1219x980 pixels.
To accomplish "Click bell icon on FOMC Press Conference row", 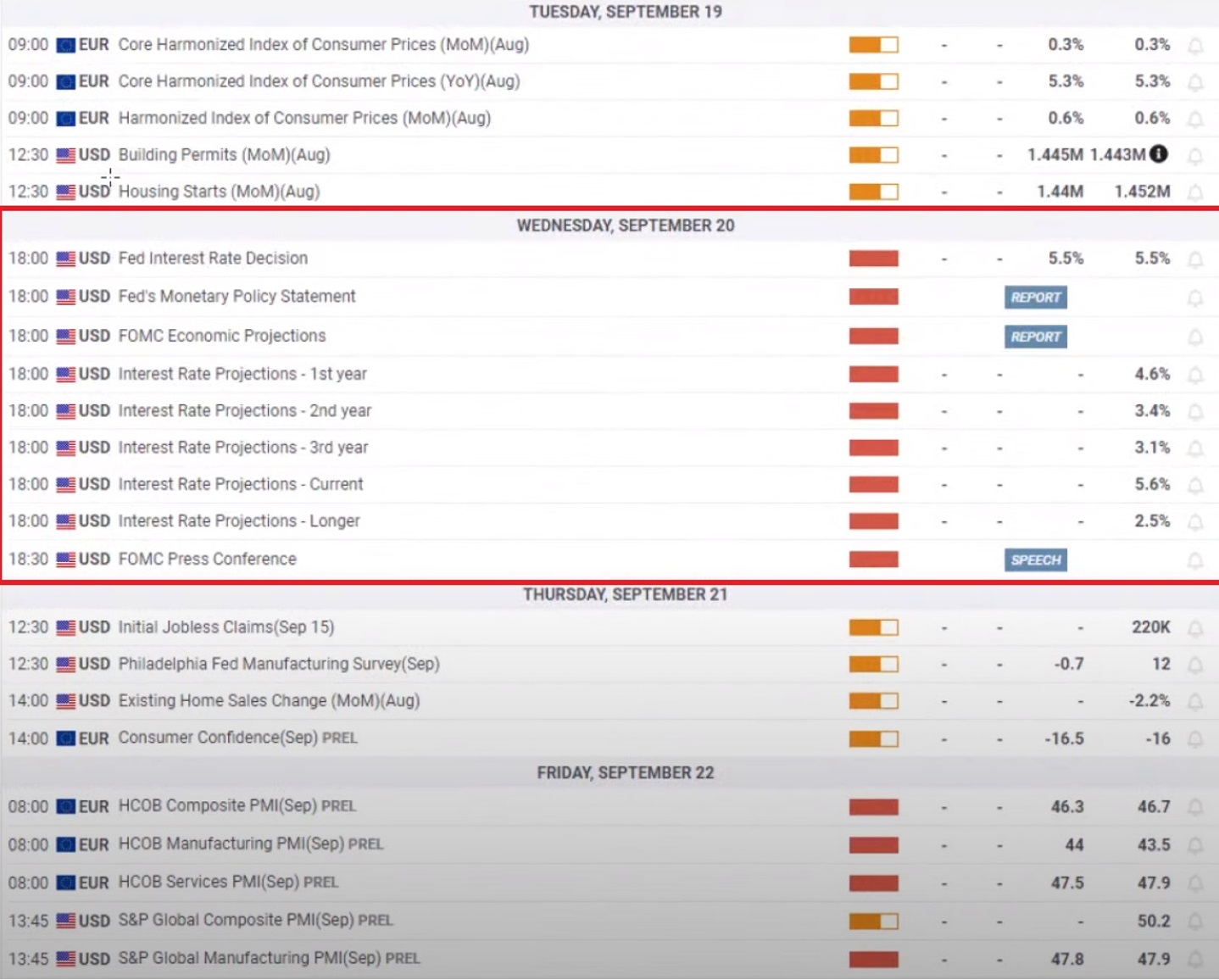I will [x=1195, y=560].
